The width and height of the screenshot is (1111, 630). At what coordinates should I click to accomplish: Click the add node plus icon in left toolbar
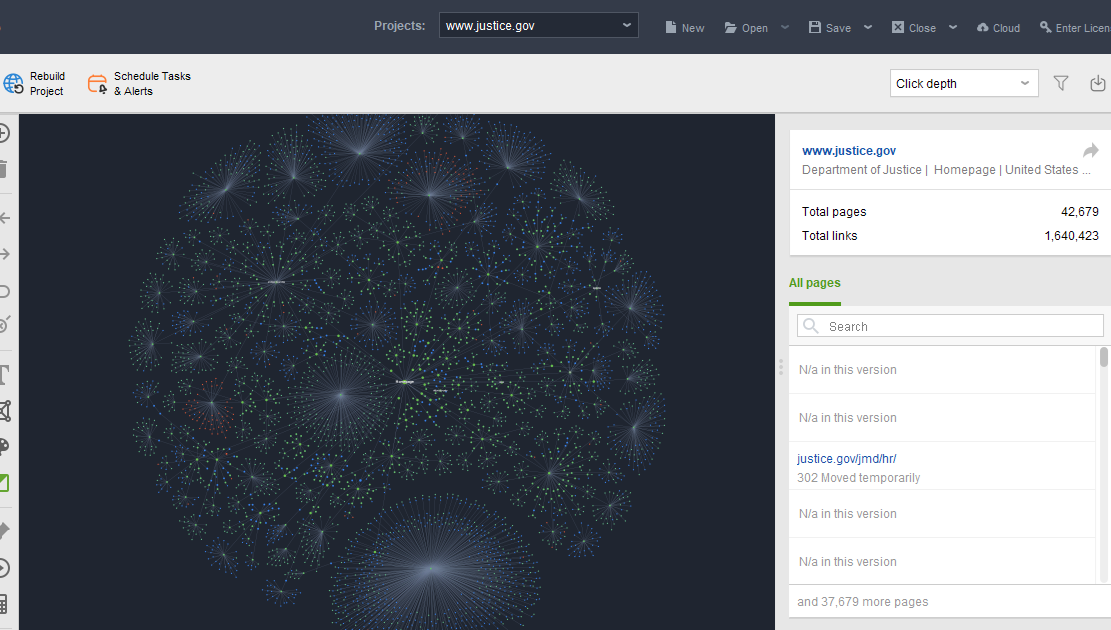(4, 133)
